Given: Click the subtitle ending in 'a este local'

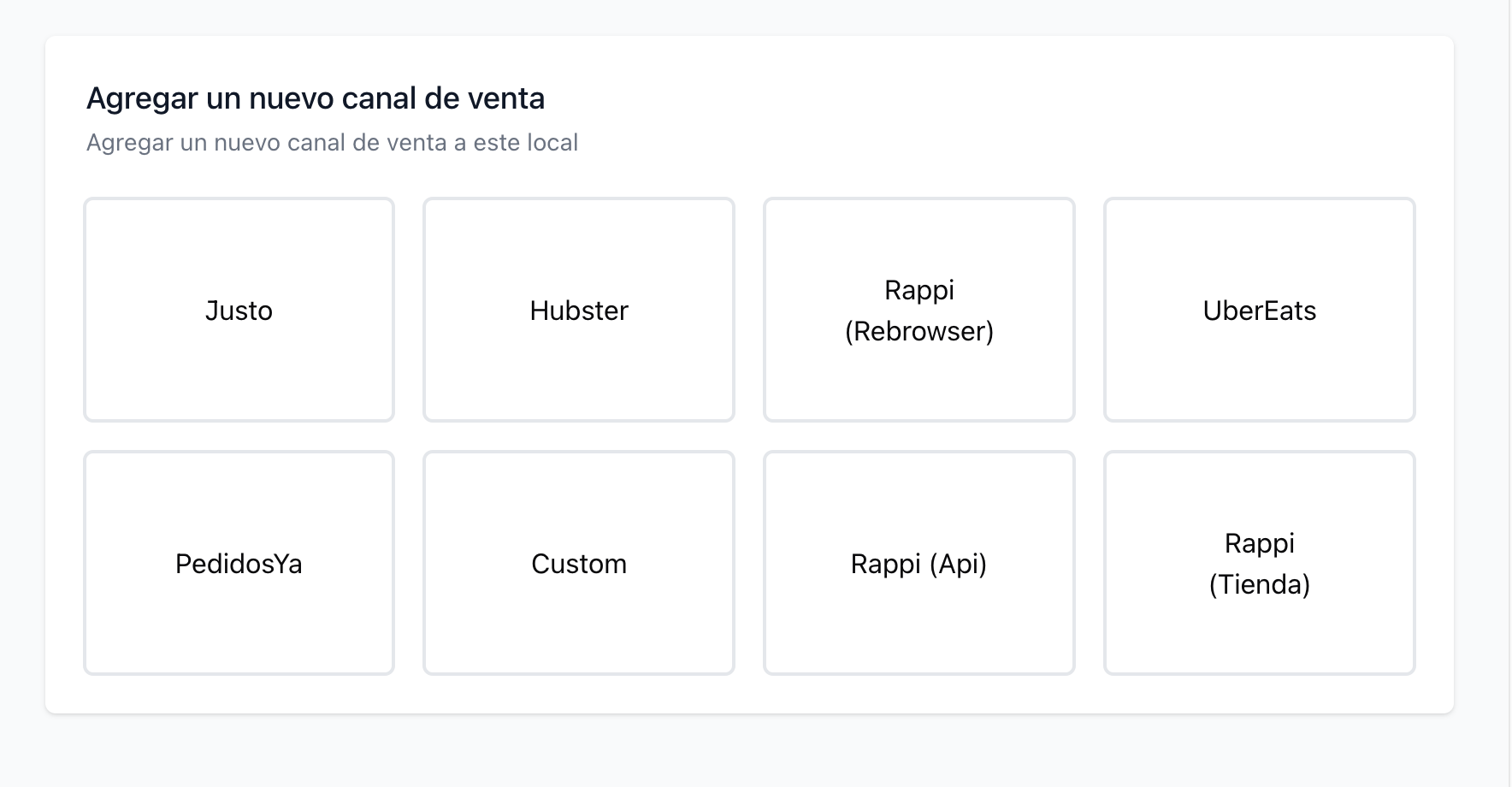Looking at the screenshot, I should tap(332, 142).
